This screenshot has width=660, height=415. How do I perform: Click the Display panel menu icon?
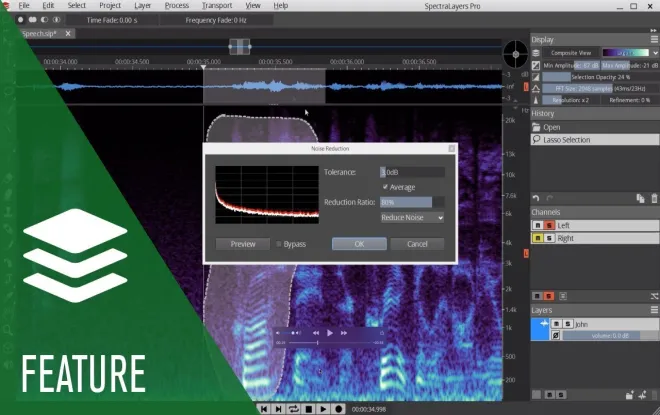(x=654, y=39)
